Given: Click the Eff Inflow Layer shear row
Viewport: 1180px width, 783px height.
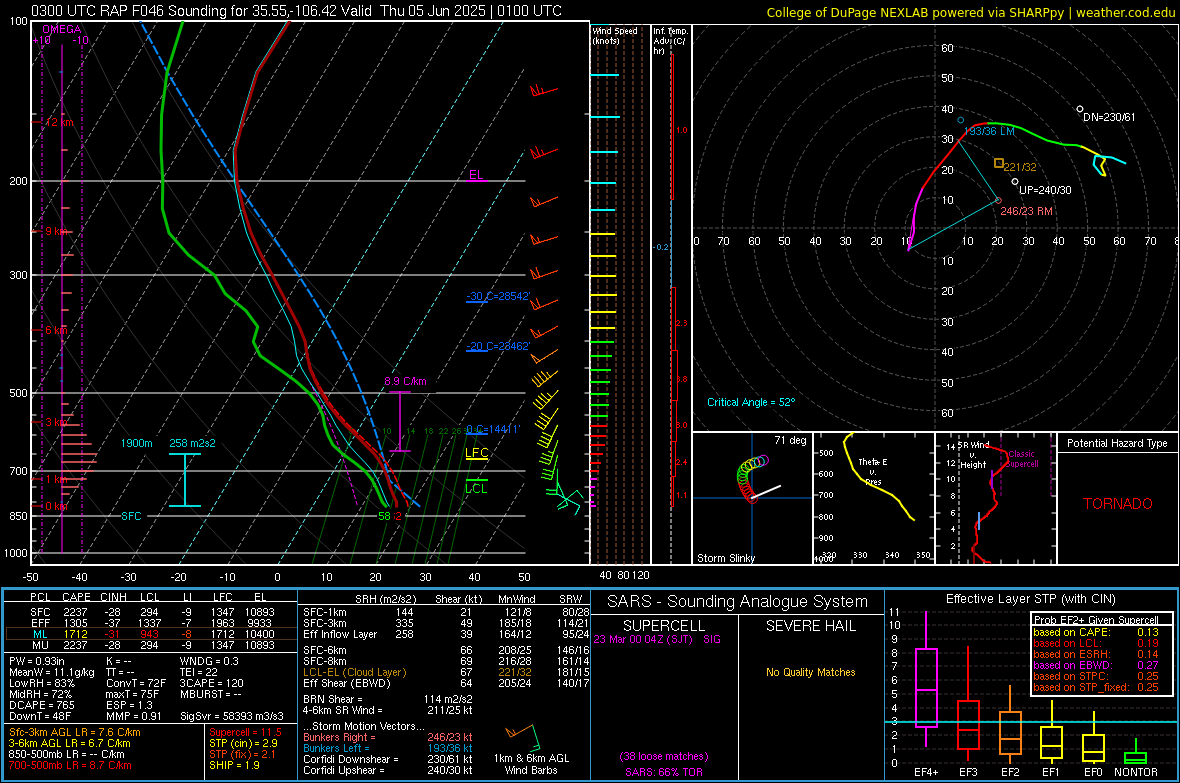Looking at the screenshot, I should (x=446, y=634).
